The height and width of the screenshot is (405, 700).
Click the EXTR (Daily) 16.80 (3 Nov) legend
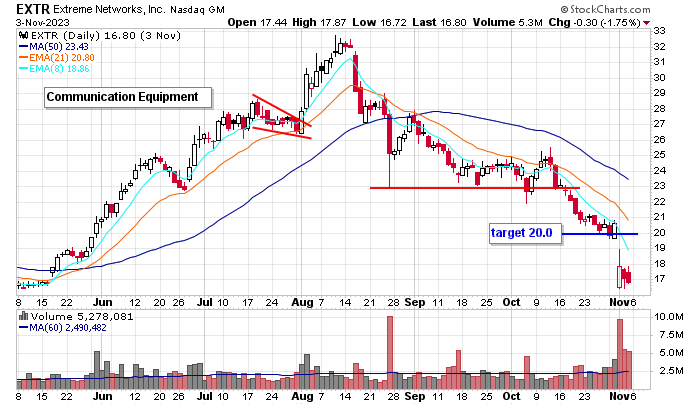(x=105, y=36)
